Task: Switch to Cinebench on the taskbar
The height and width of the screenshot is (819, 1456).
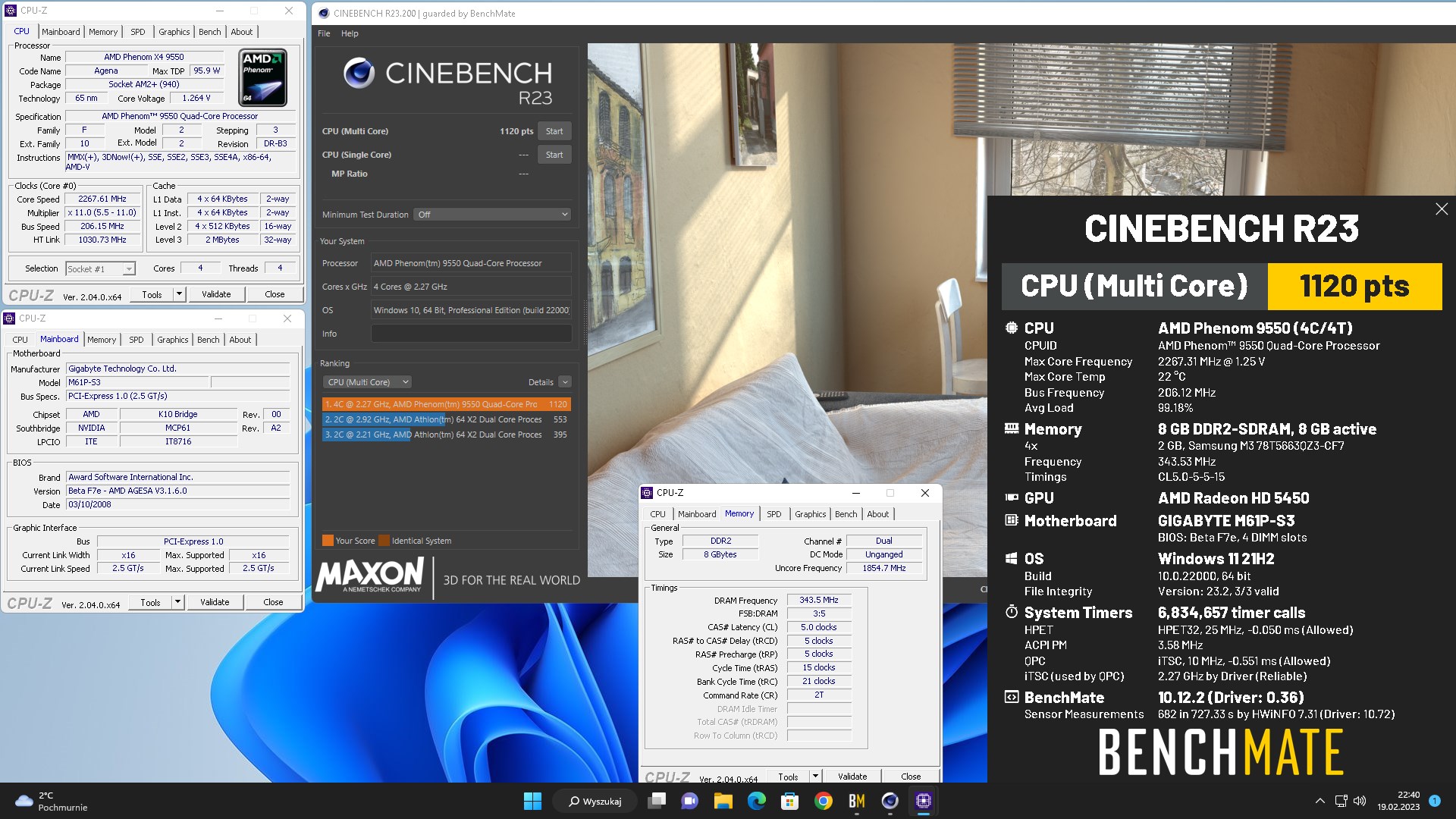Action: (890, 801)
